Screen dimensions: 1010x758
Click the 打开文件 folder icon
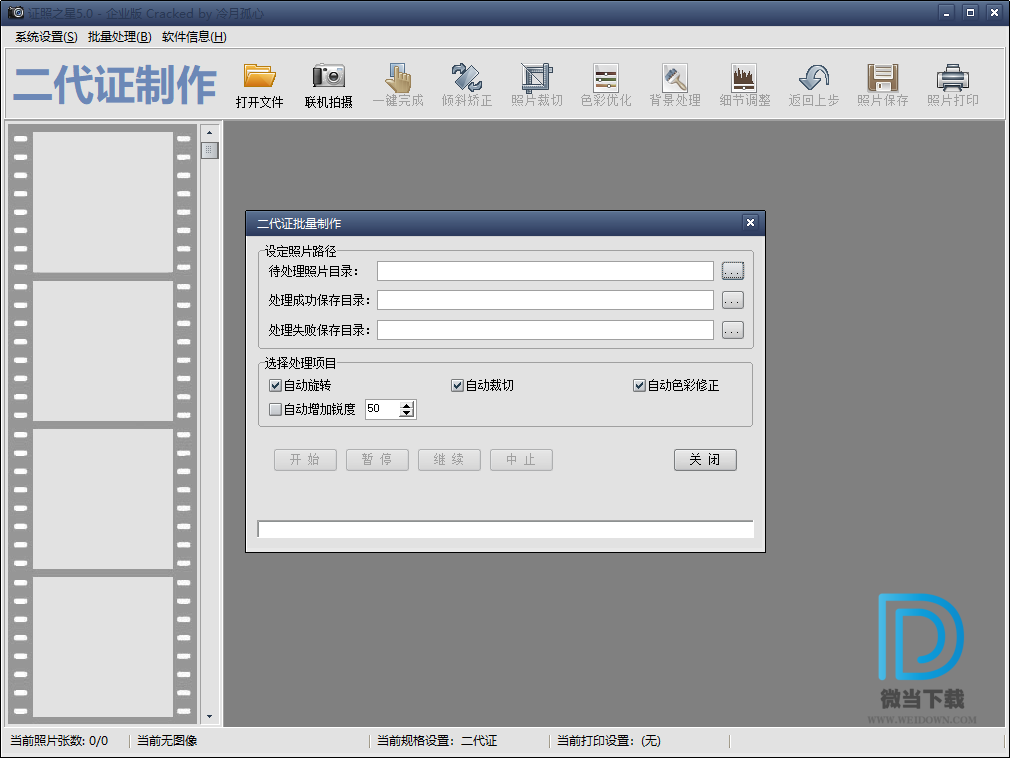tap(260, 77)
